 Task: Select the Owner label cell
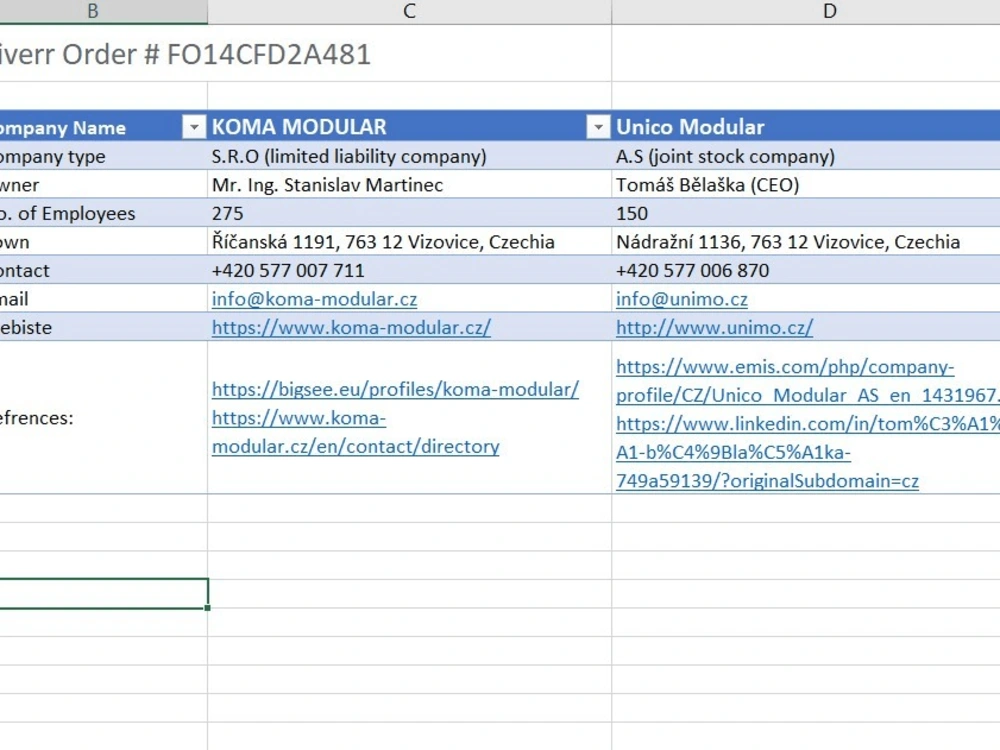(103, 185)
